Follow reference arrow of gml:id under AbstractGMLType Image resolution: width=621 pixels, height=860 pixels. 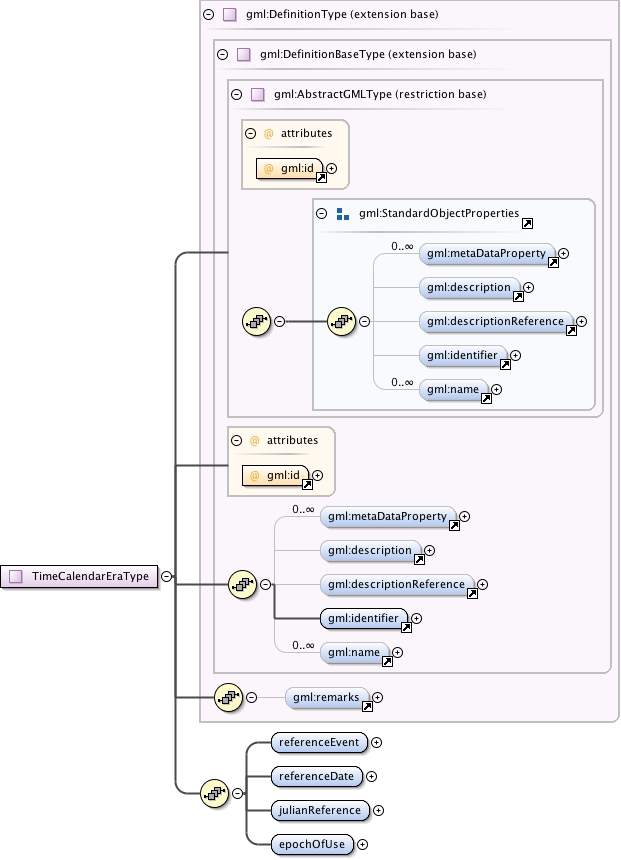point(321,178)
